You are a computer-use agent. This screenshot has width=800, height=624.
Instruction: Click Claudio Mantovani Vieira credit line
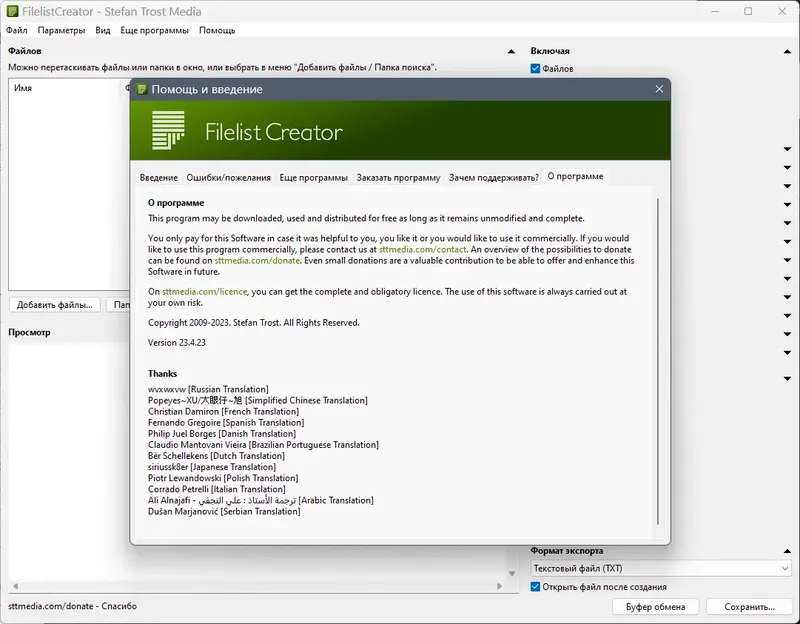coord(263,445)
